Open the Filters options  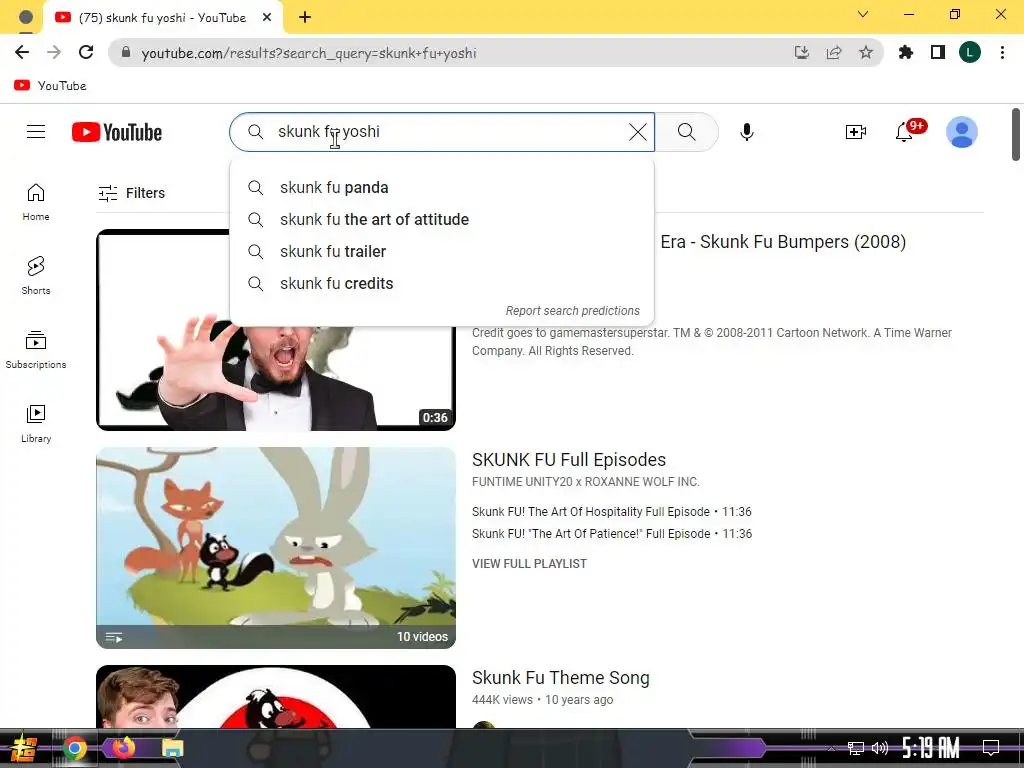[131, 193]
